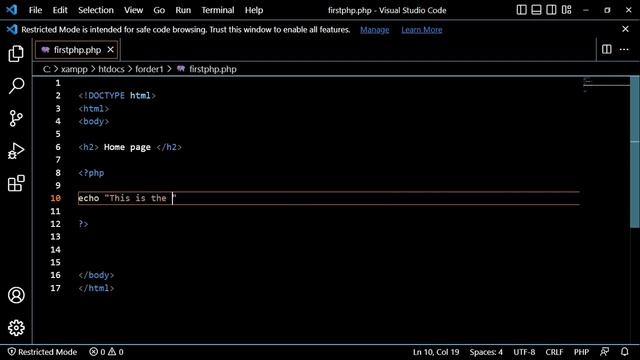This screenshot has width=640, height=360.
Task: Open the Manage gear icon
Action: point(16,327)
